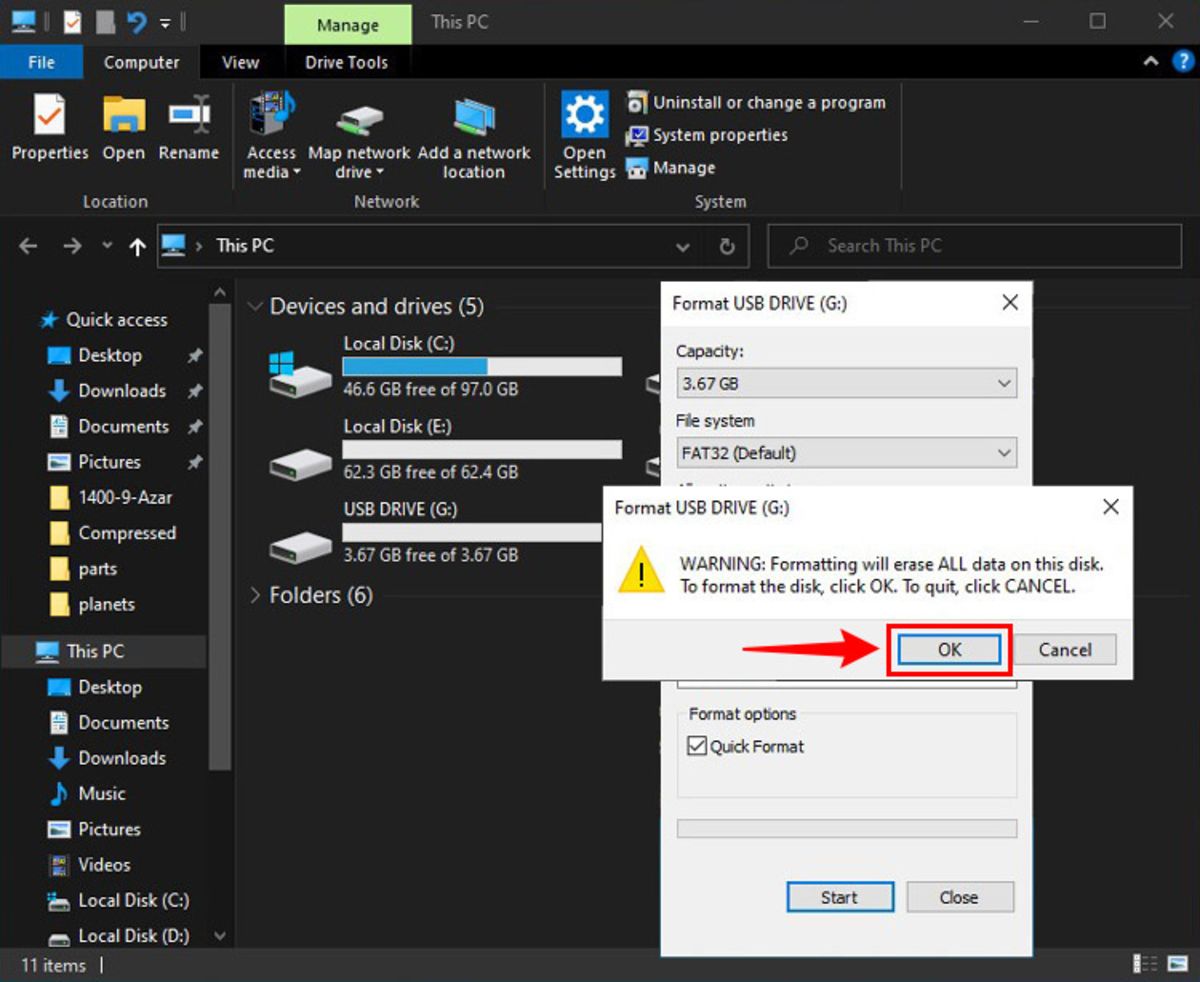Image resolution: width=1200 pixels, height=982 pixels.
Task: Switch to the View ribbon tab
Action: point(240,62)
